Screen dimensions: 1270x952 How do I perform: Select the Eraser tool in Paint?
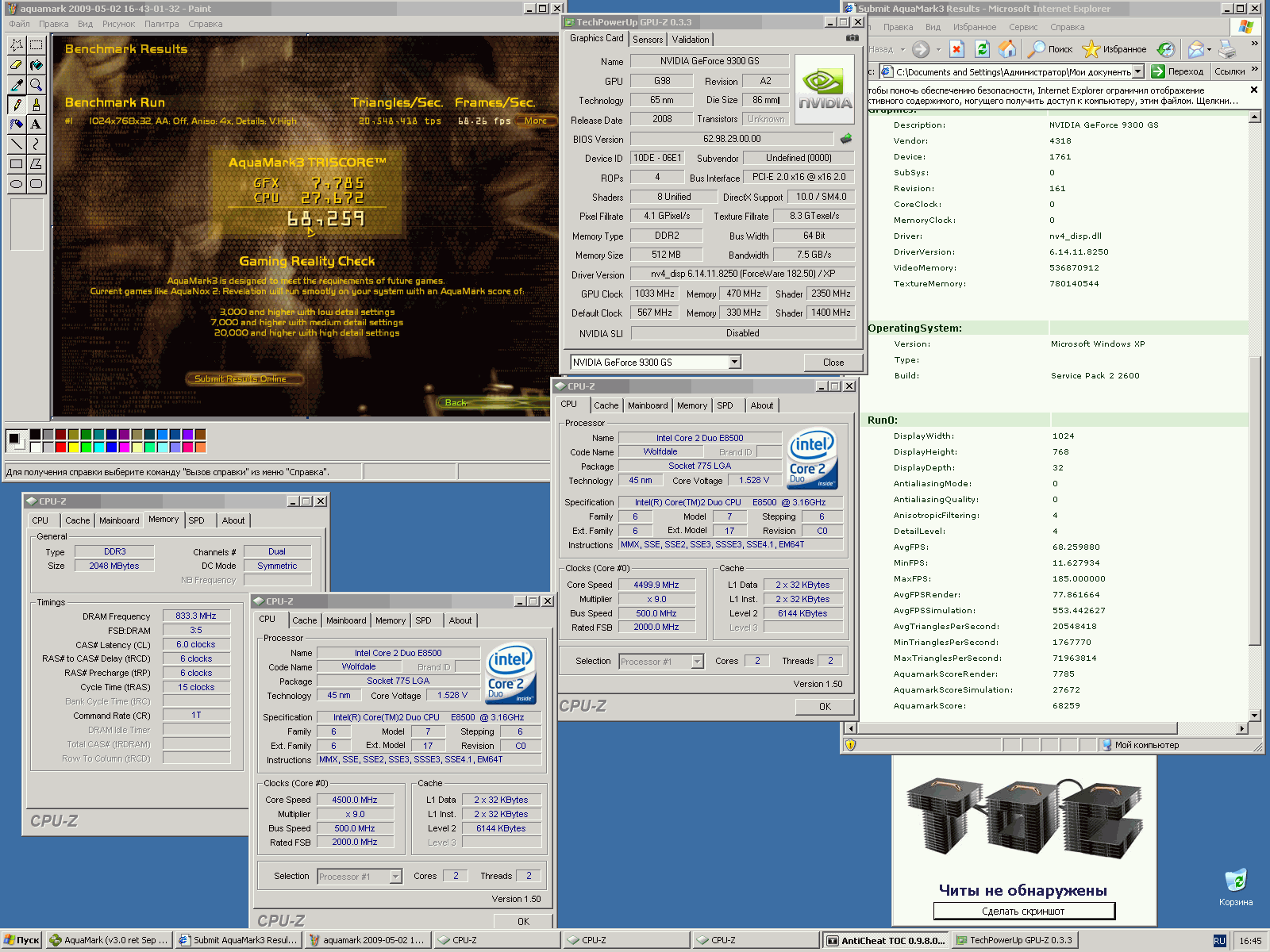(17, 65)
